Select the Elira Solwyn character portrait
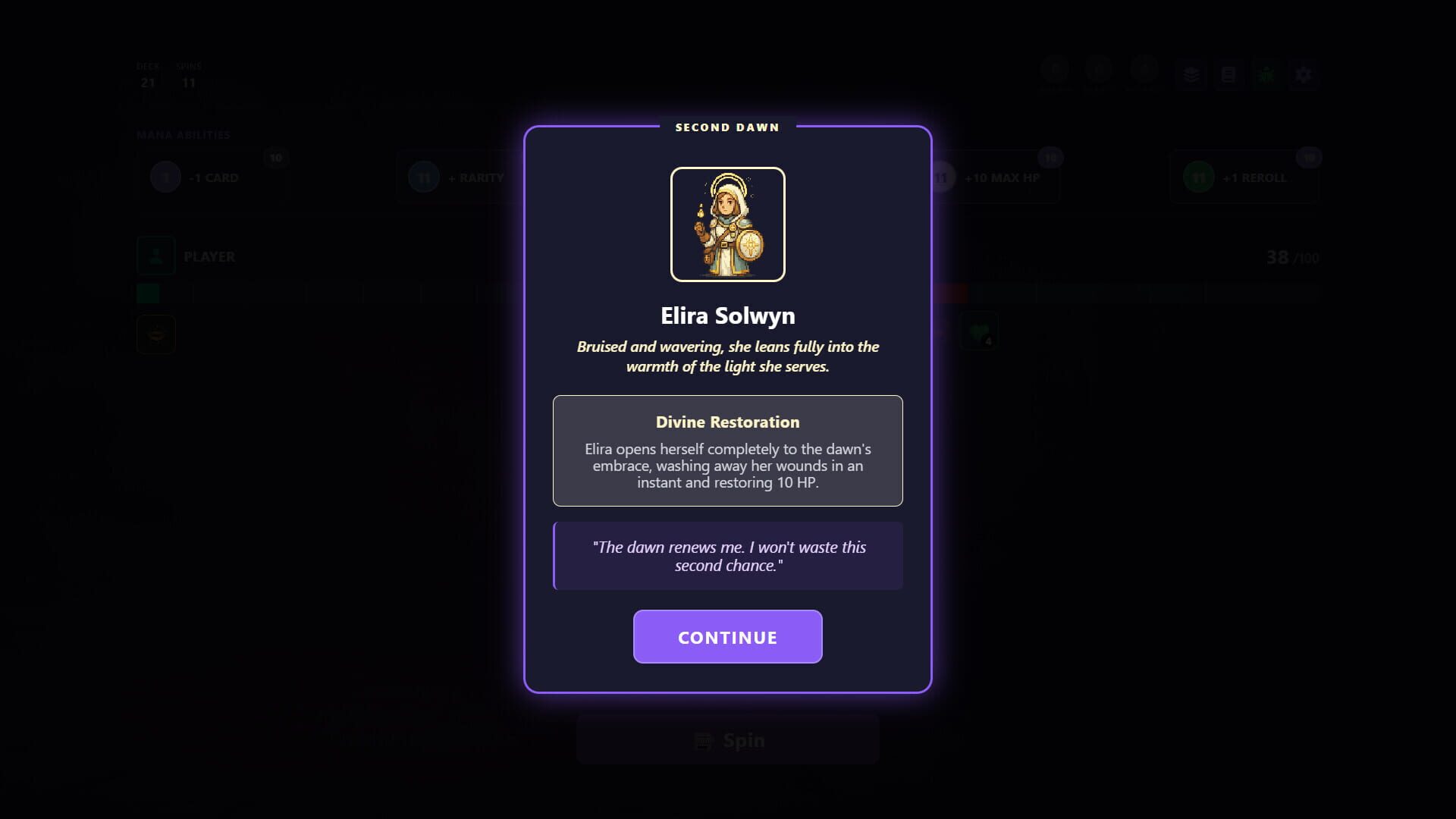Image resolution: width=1456 pixels, height=819 pixels. point(727,224)
